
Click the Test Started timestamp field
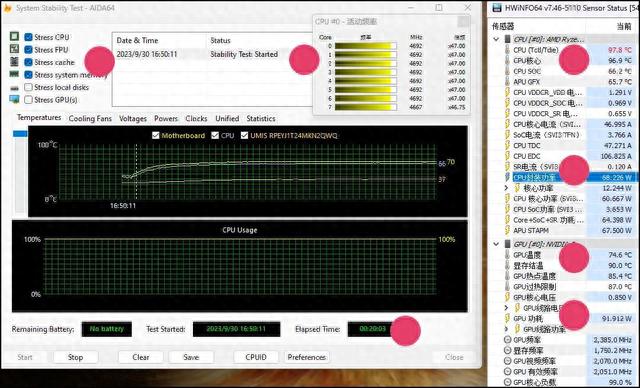pyautogui.click(x=236, y=329)
